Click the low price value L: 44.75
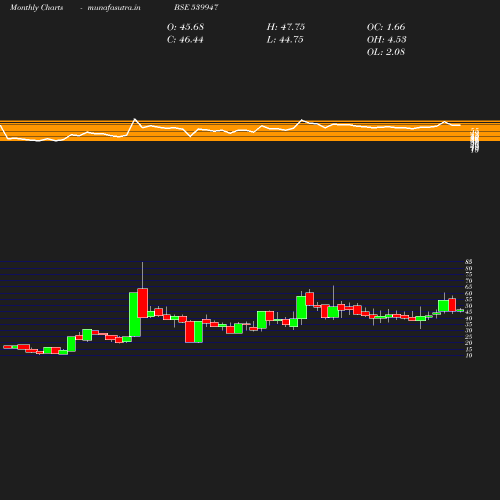Screen dimensions: 500x500 tap(285, 40)
